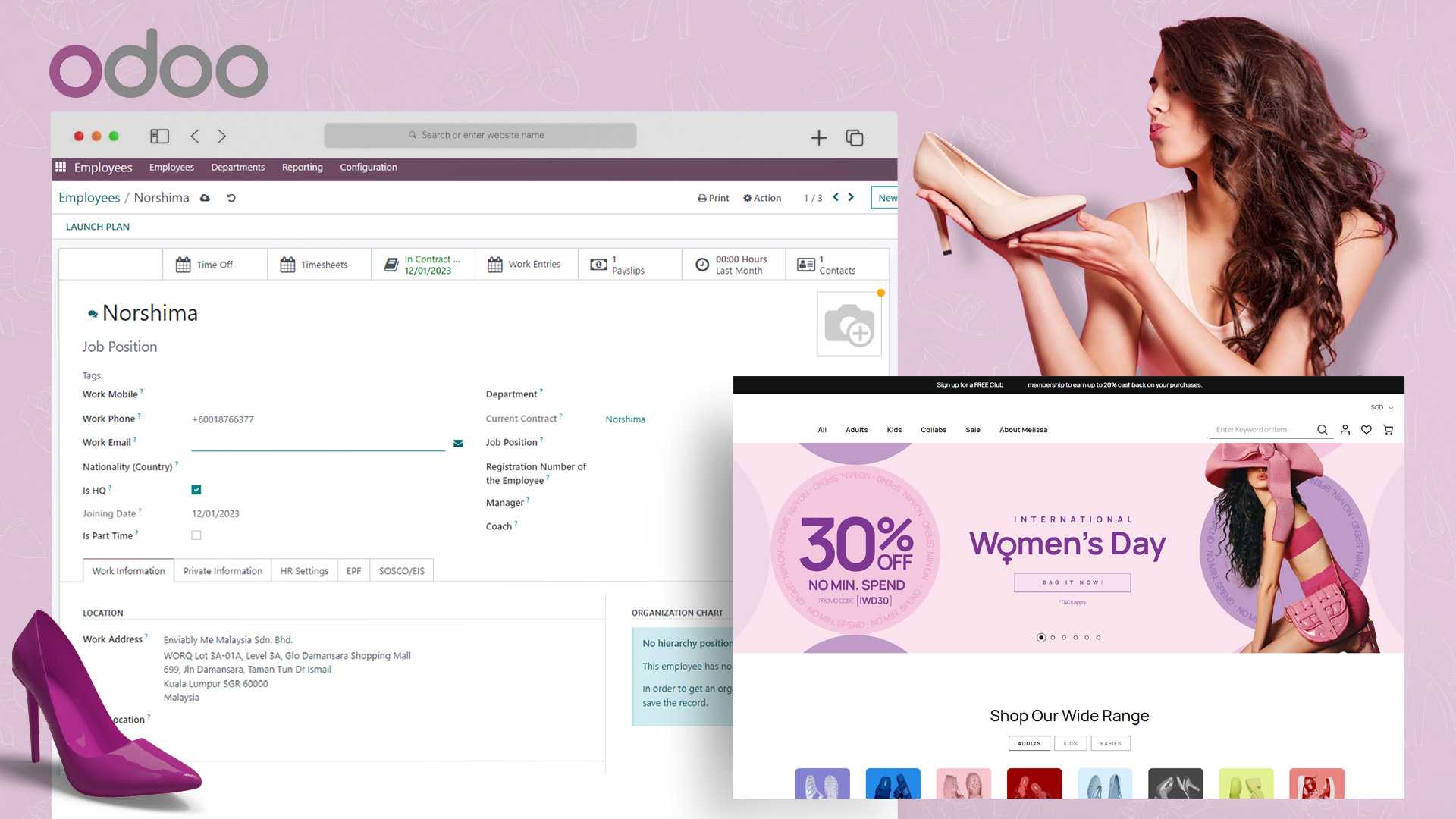The width and height of the screenshot is (1456, 819).
Task: Select the Work Entries icon
Action: tap(494, 264)
